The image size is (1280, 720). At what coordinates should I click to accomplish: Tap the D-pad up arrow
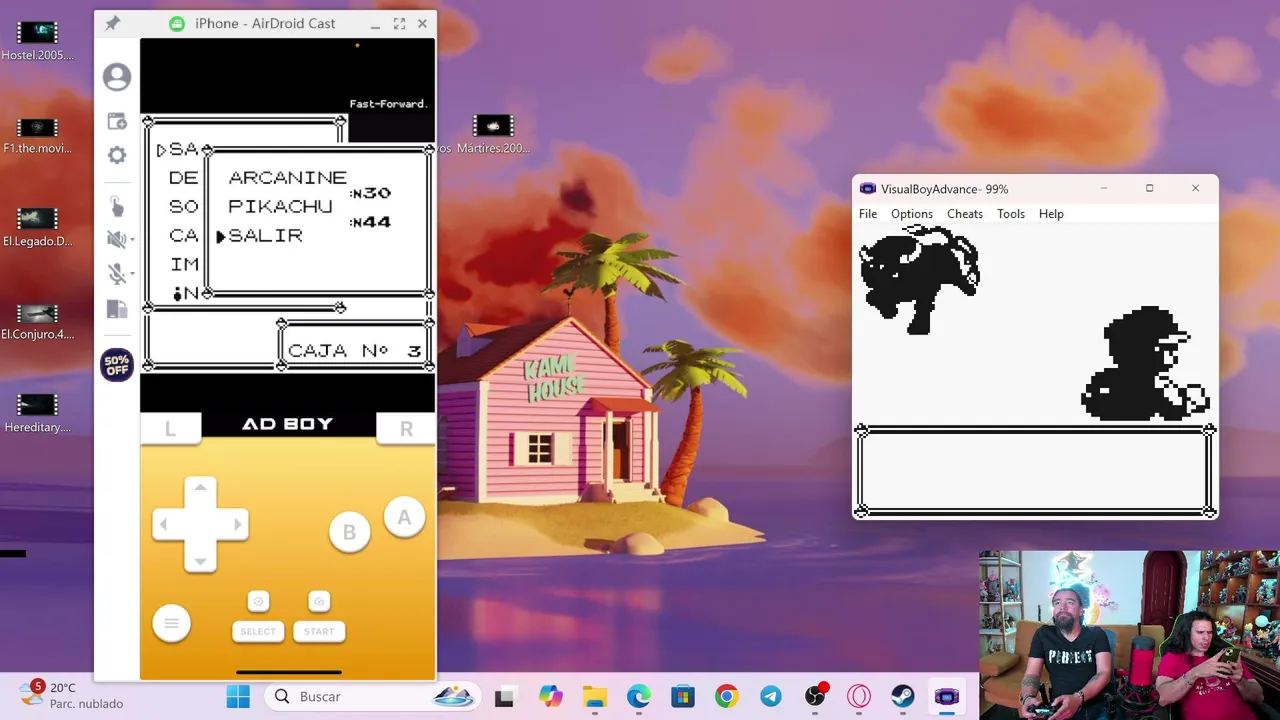[x=200, y=488]
